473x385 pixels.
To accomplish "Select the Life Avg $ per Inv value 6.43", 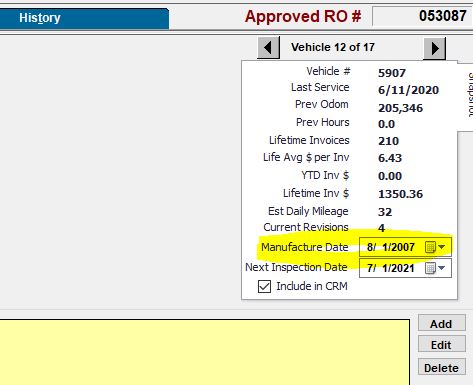I will 390,158.
